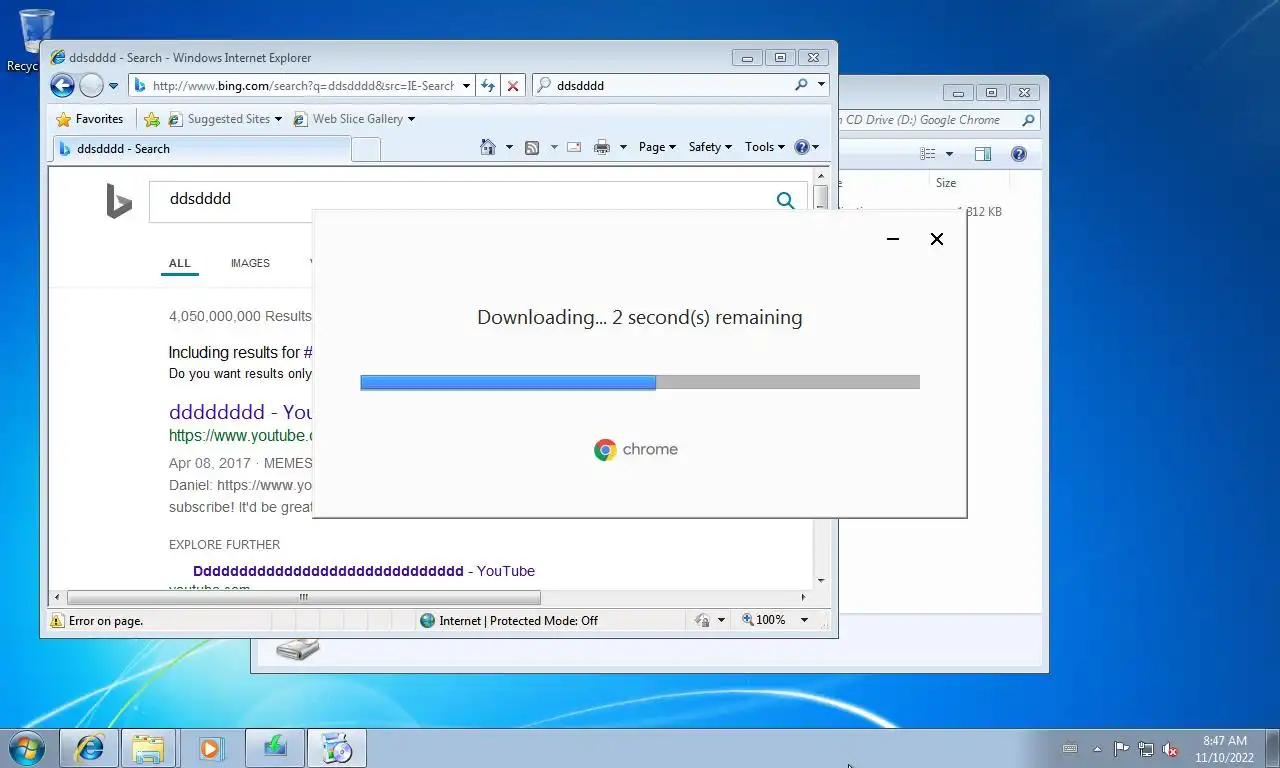Click the chrome logo in the installer
1280x768 pixels.
coord(636,450)
